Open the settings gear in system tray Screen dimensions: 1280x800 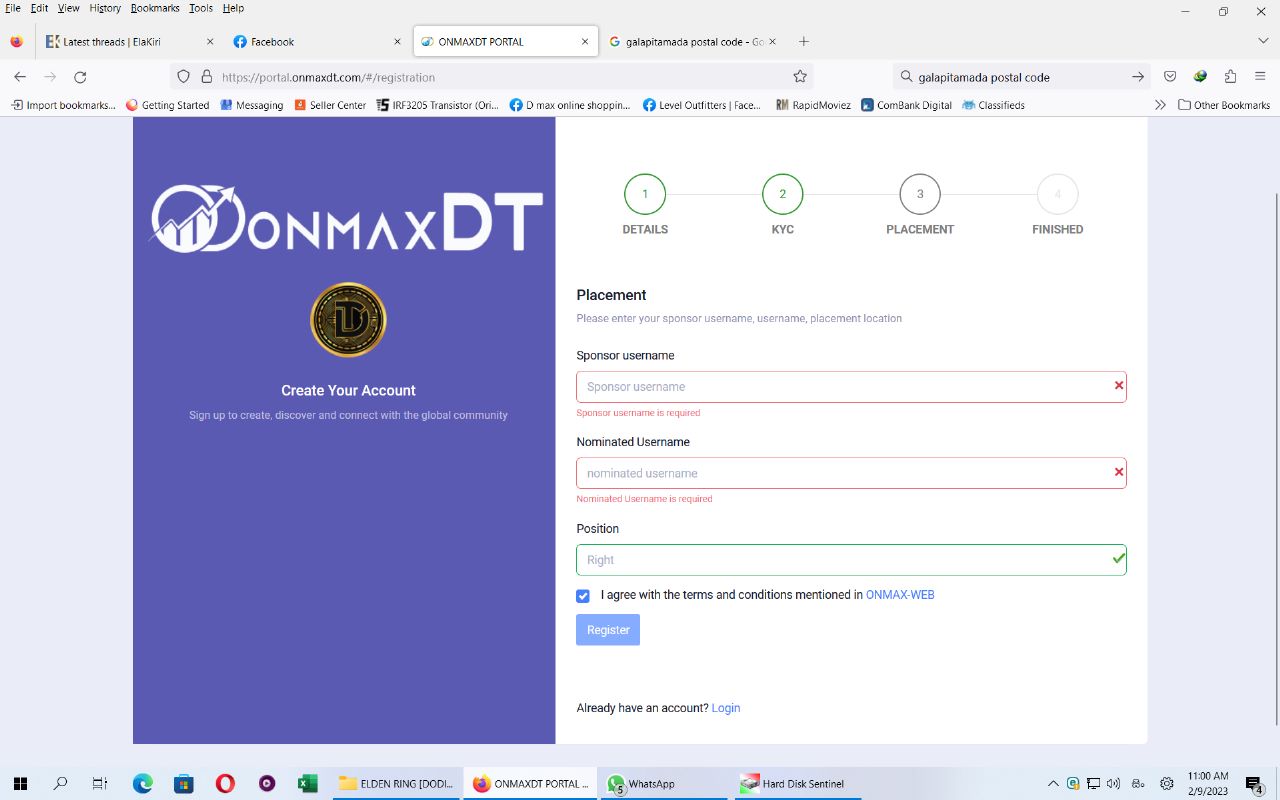coord(1166,784)
